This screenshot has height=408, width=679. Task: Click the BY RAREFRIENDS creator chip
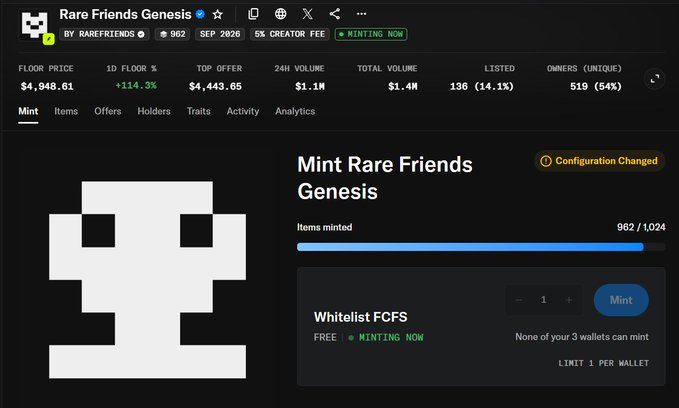click(104, 34)
